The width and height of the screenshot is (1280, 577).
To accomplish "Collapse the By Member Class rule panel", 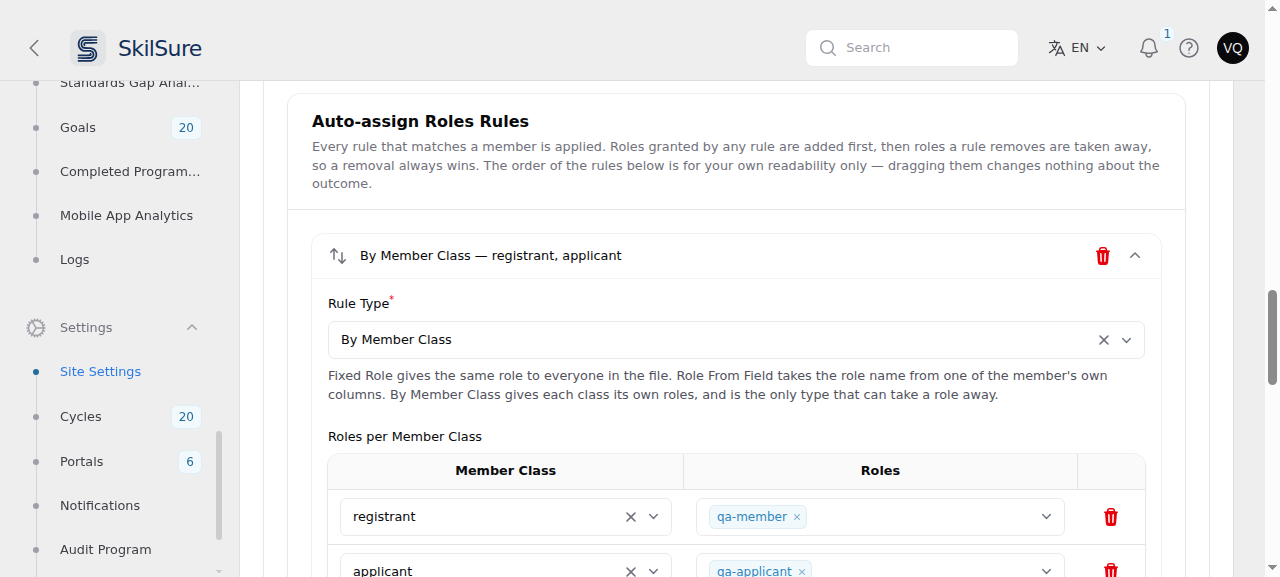I will 1135,256.
